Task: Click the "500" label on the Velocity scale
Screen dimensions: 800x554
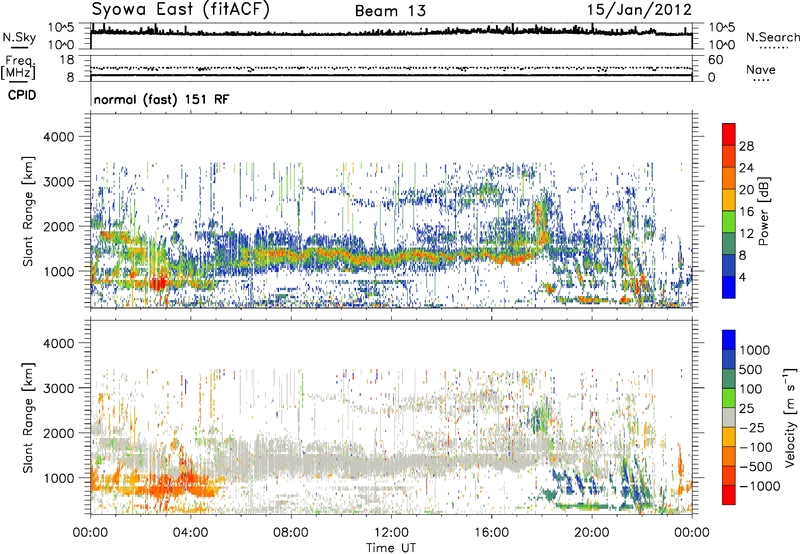Action: (751, 369)
